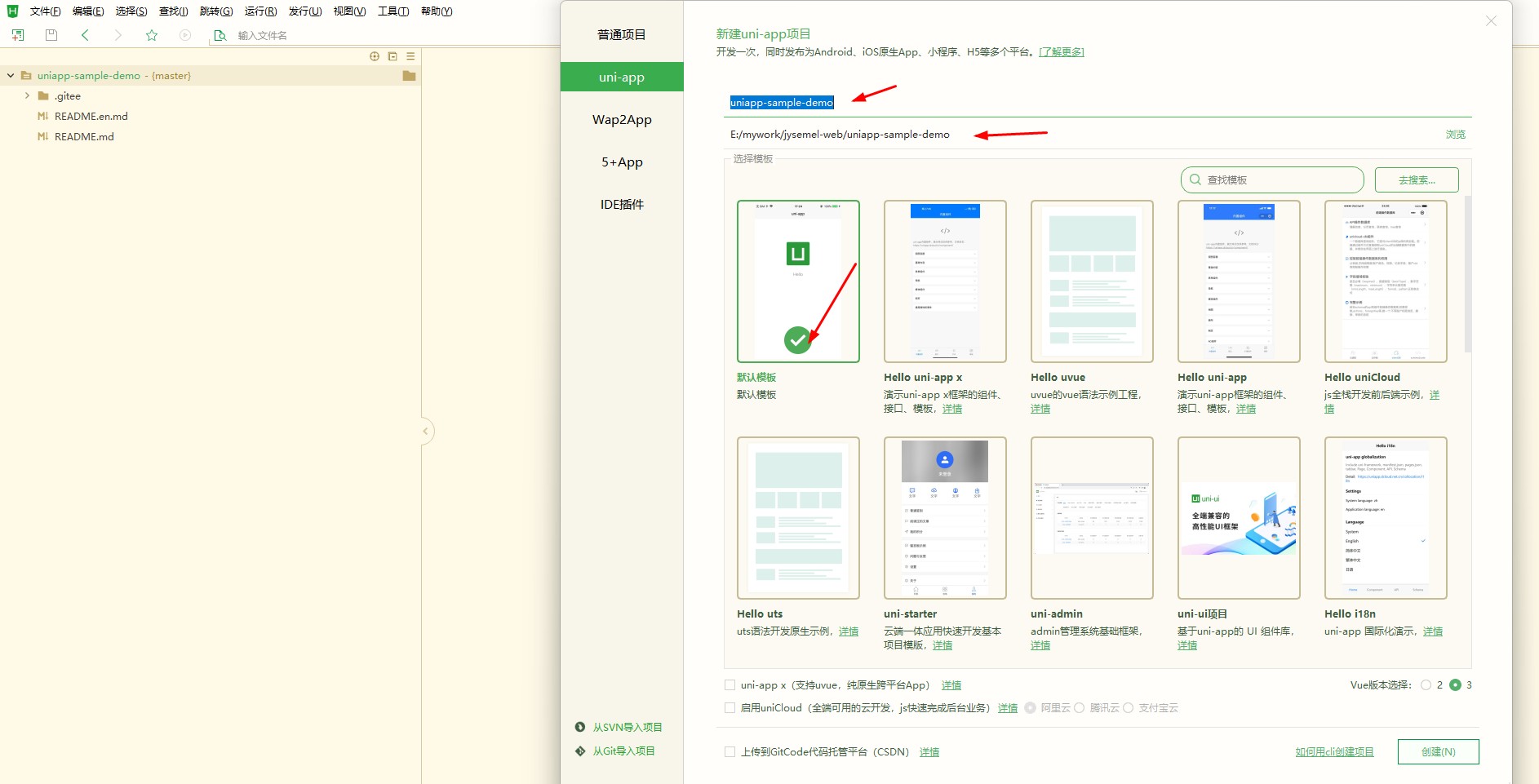Select the 阿里云 radio button

[1030, 708]
